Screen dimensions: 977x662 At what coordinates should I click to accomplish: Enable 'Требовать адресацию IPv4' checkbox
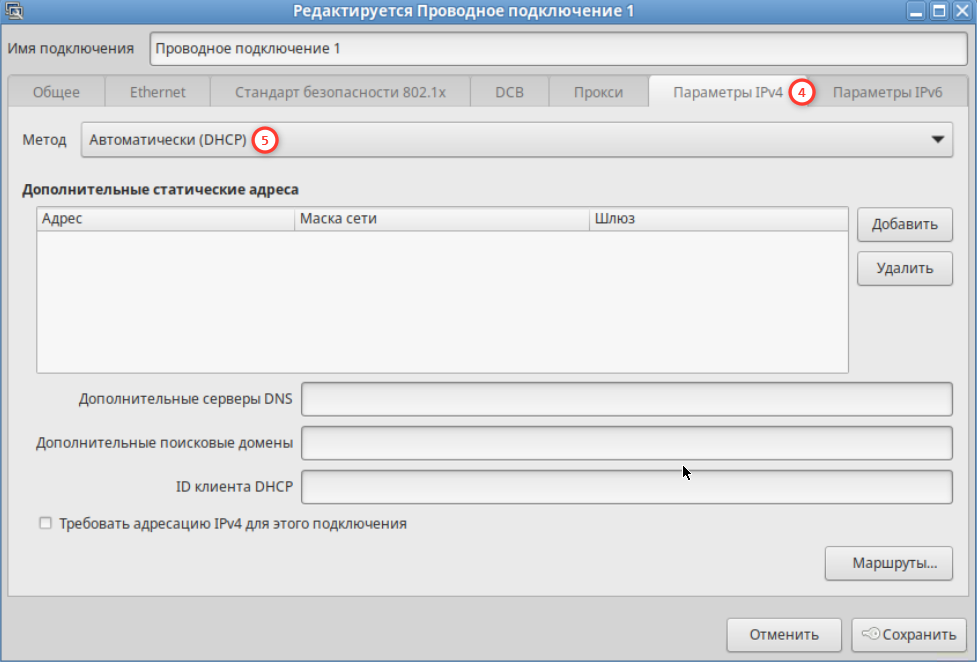click(x=45, y=523)
